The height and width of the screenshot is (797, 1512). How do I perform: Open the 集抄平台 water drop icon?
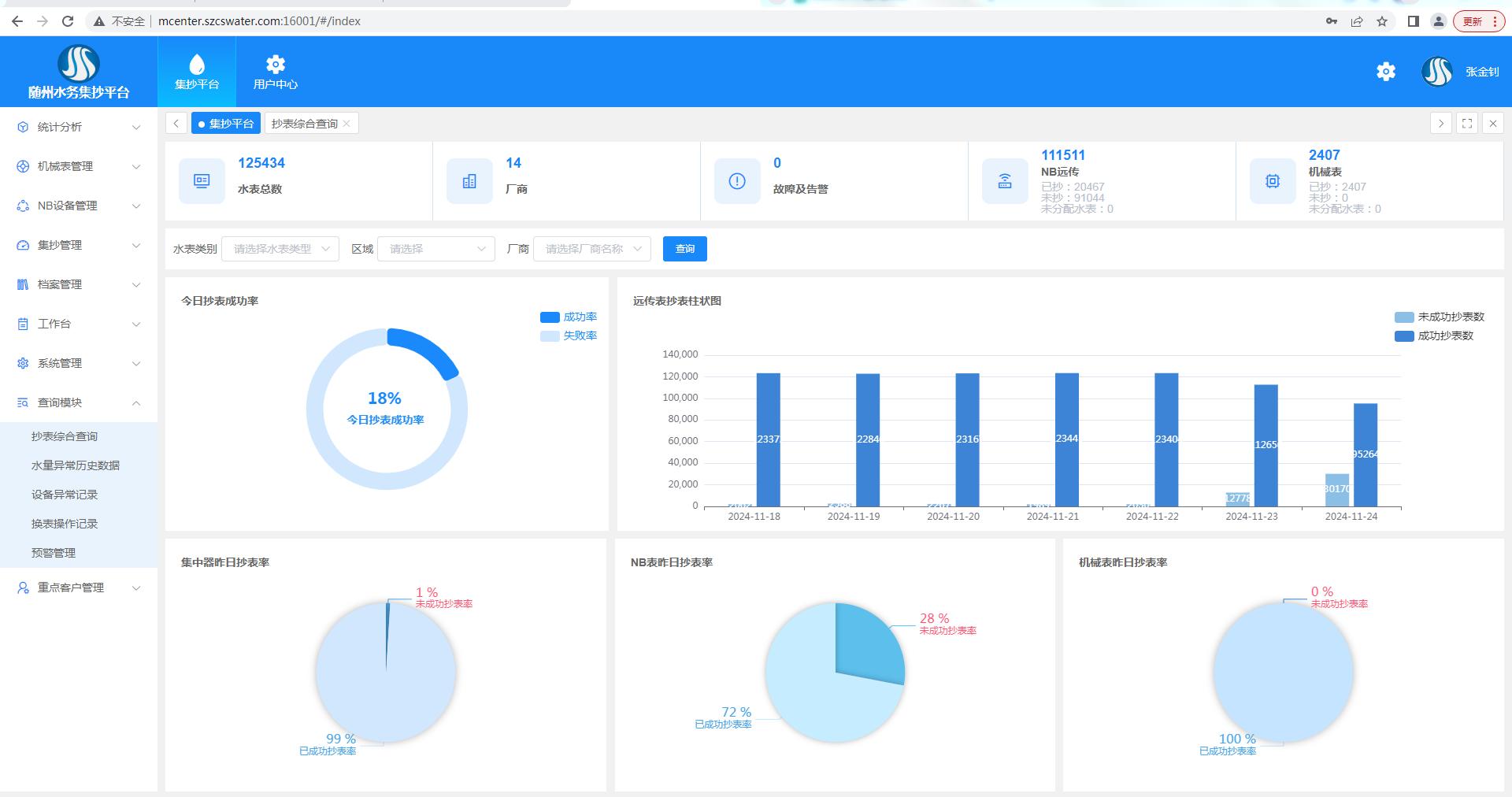pyautogui.click(x=197, y=64)
